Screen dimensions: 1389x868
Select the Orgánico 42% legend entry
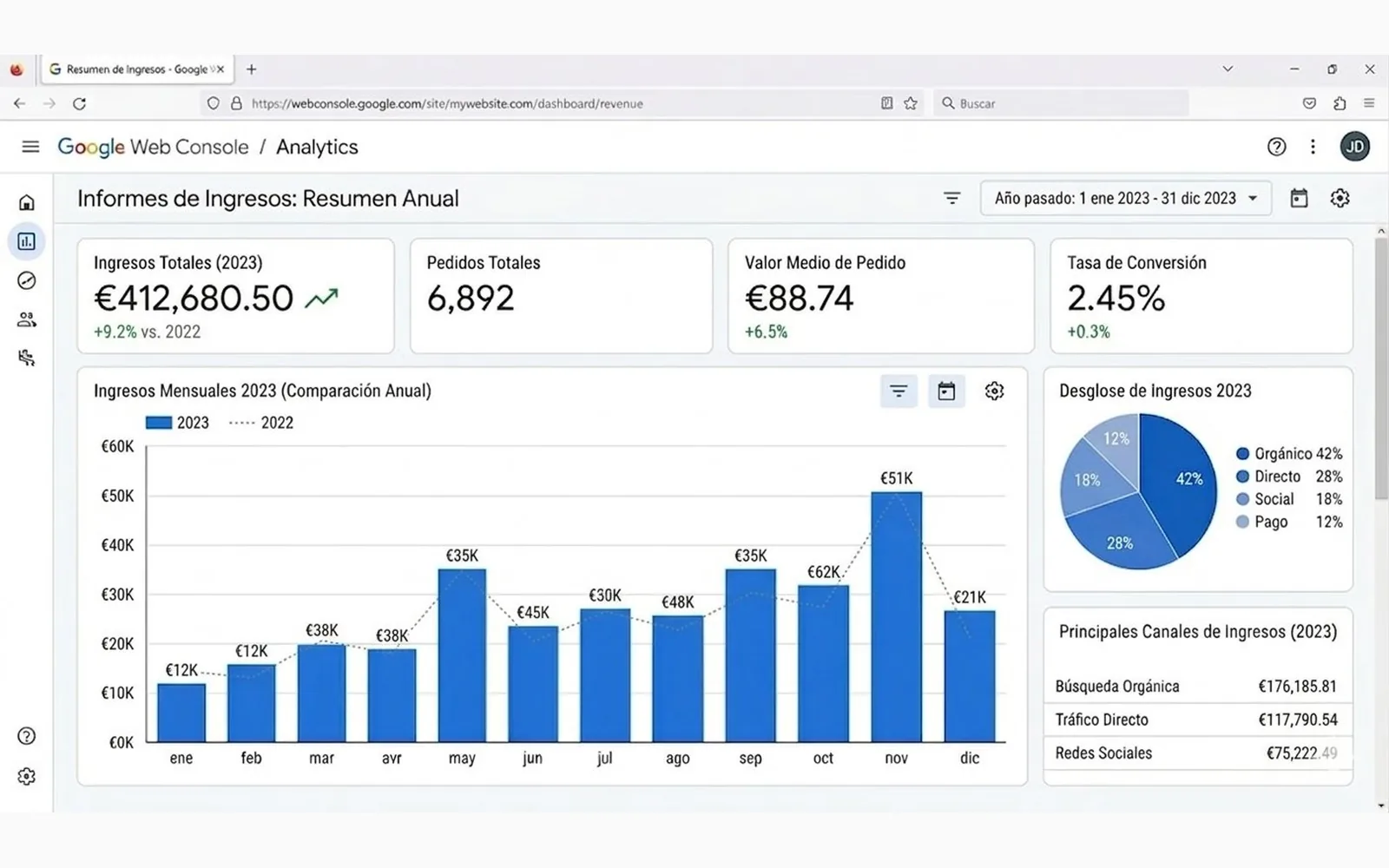click(1289, 454)
